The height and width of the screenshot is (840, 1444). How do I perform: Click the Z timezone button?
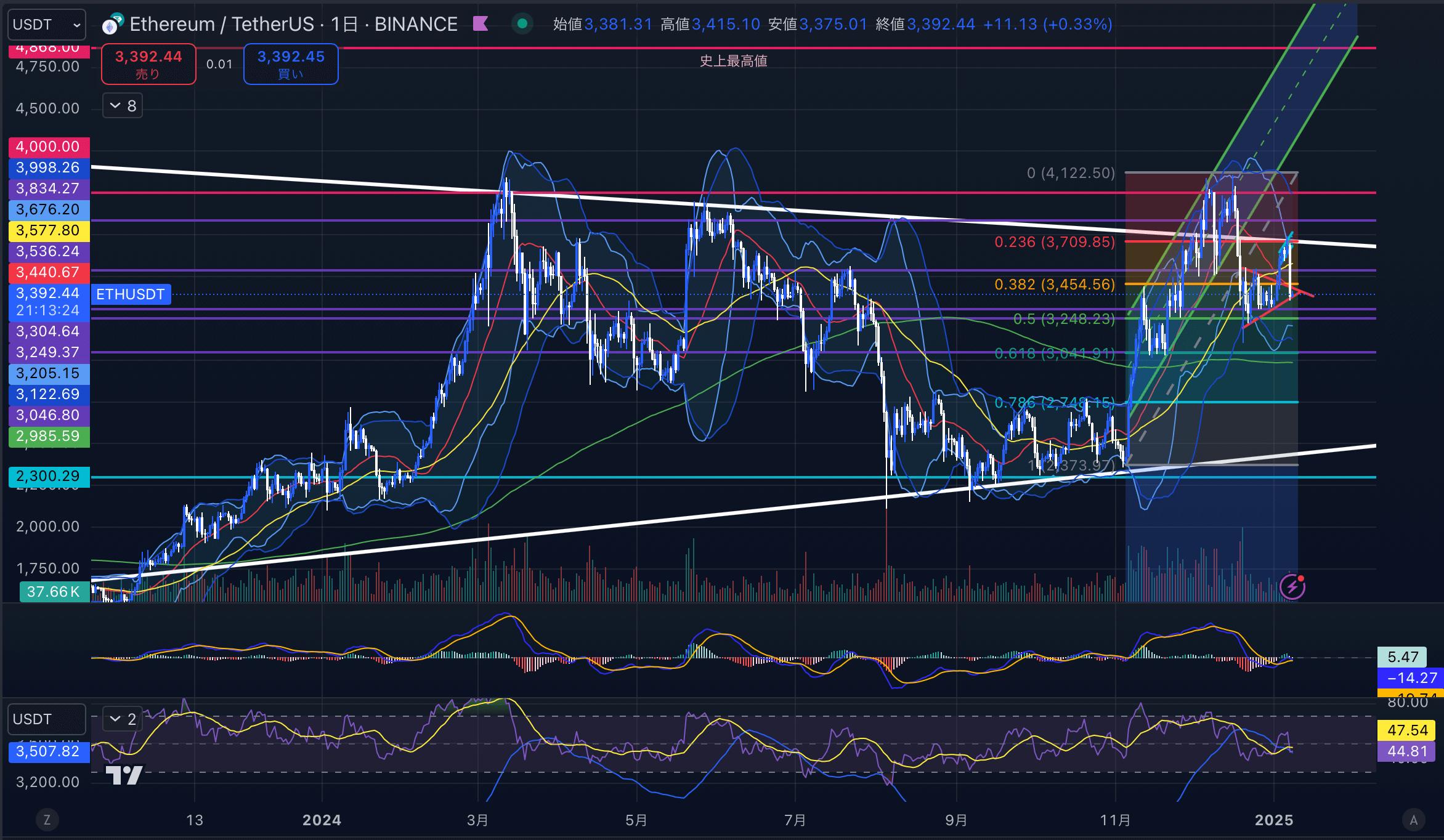point(47,820)
